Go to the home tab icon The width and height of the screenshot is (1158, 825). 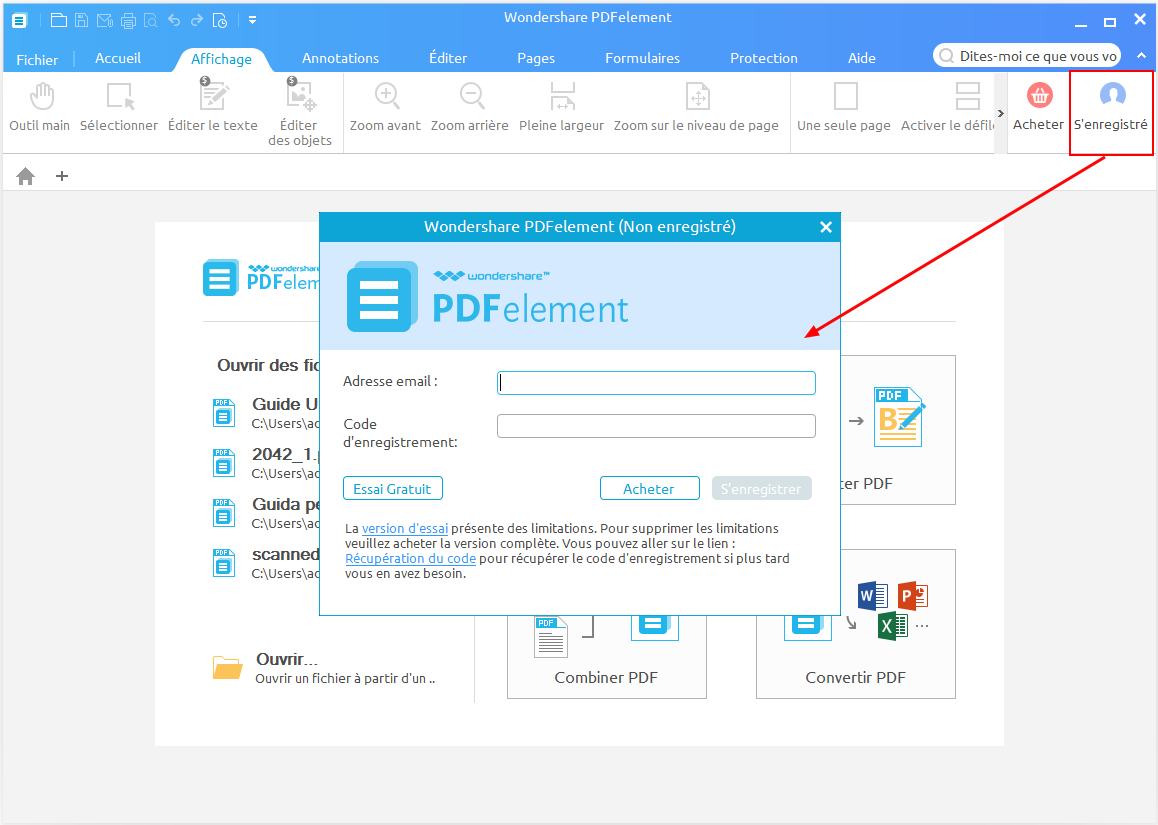(26, 176)
